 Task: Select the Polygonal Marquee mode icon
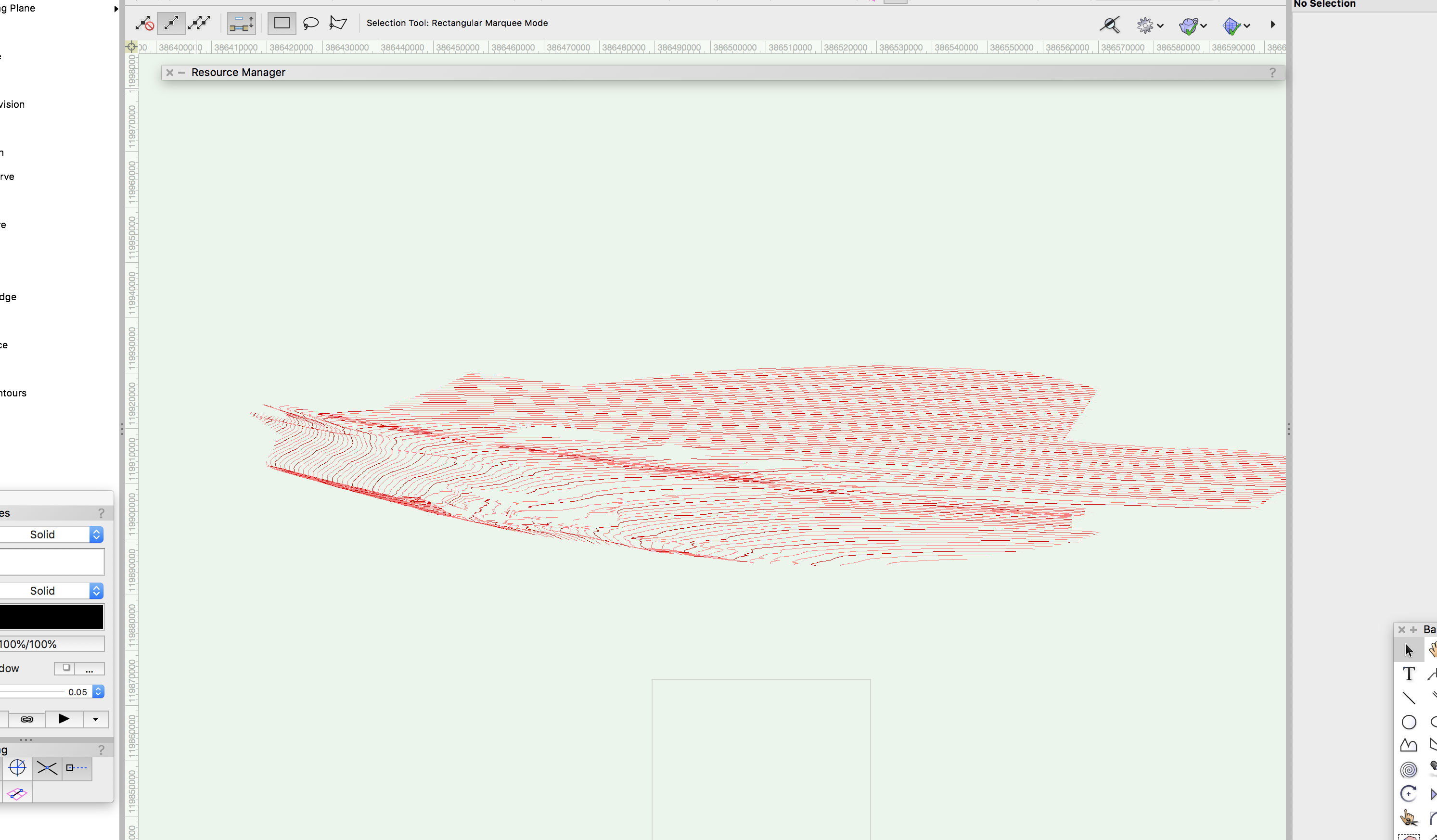[338, 24]
